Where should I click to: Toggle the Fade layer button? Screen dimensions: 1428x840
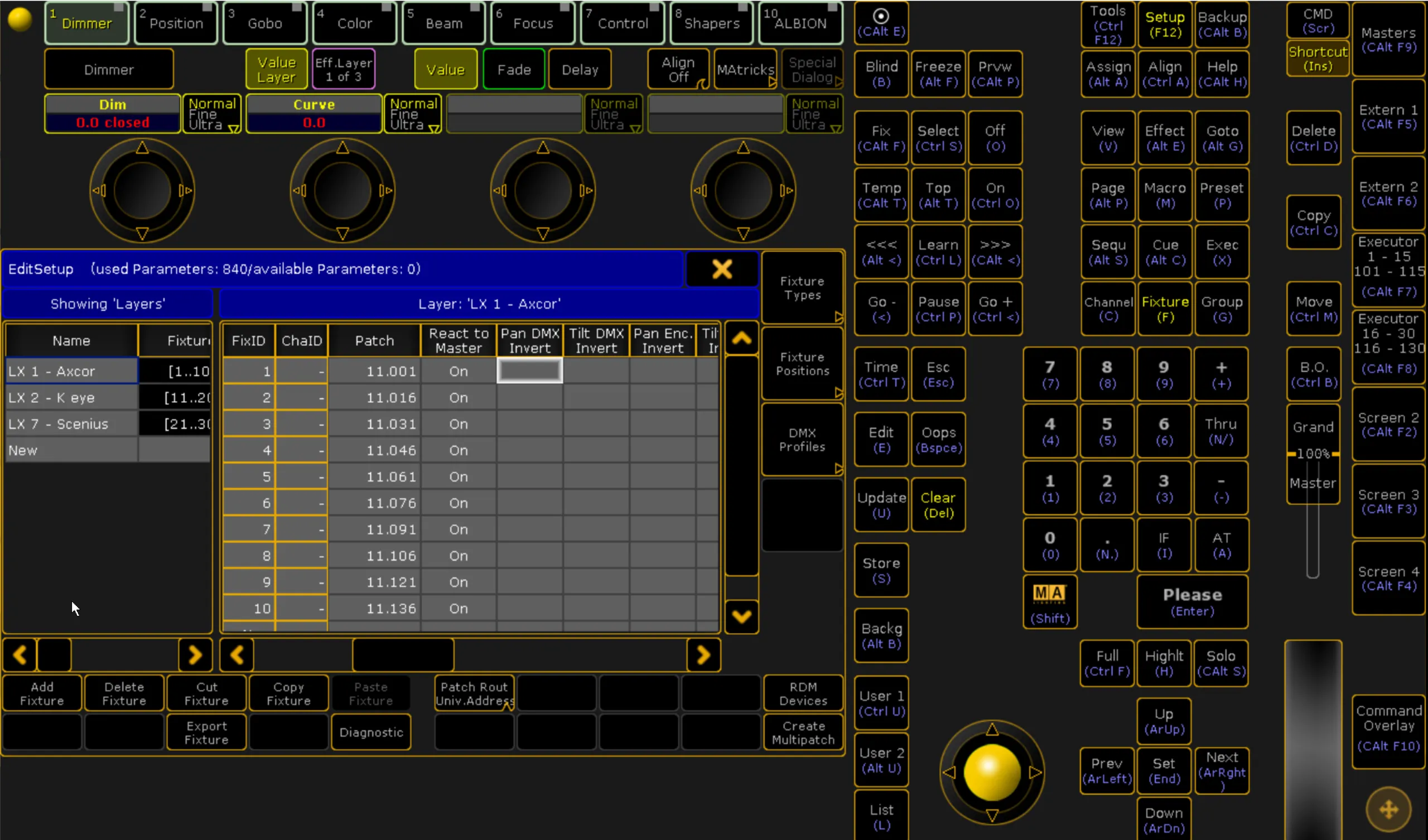click(x=514, y=69)
